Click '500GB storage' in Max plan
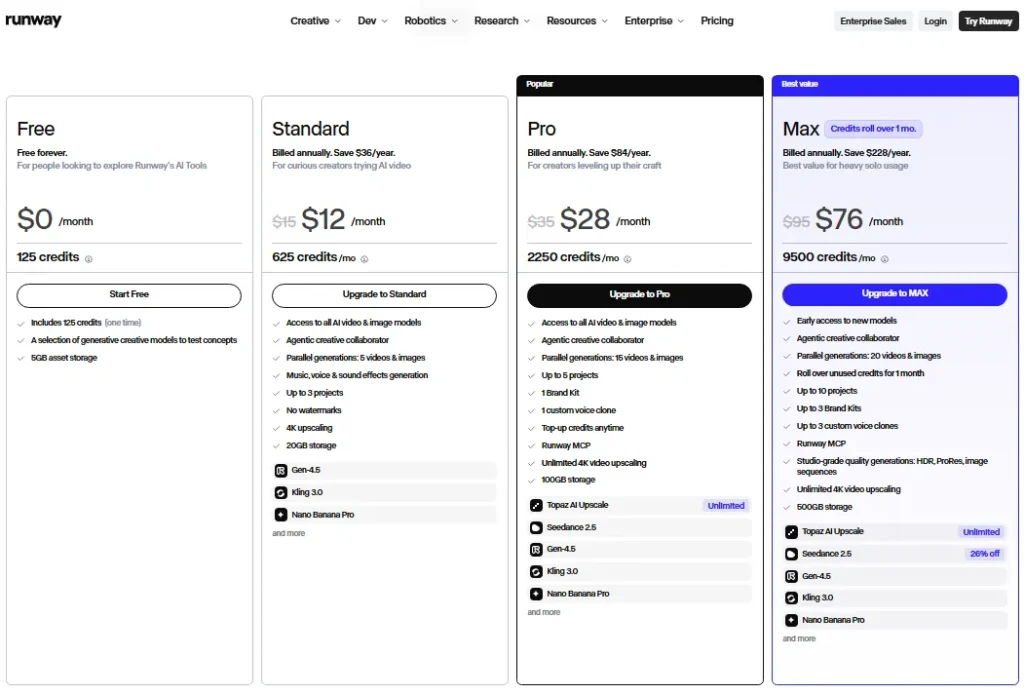 tap(824, 507)
